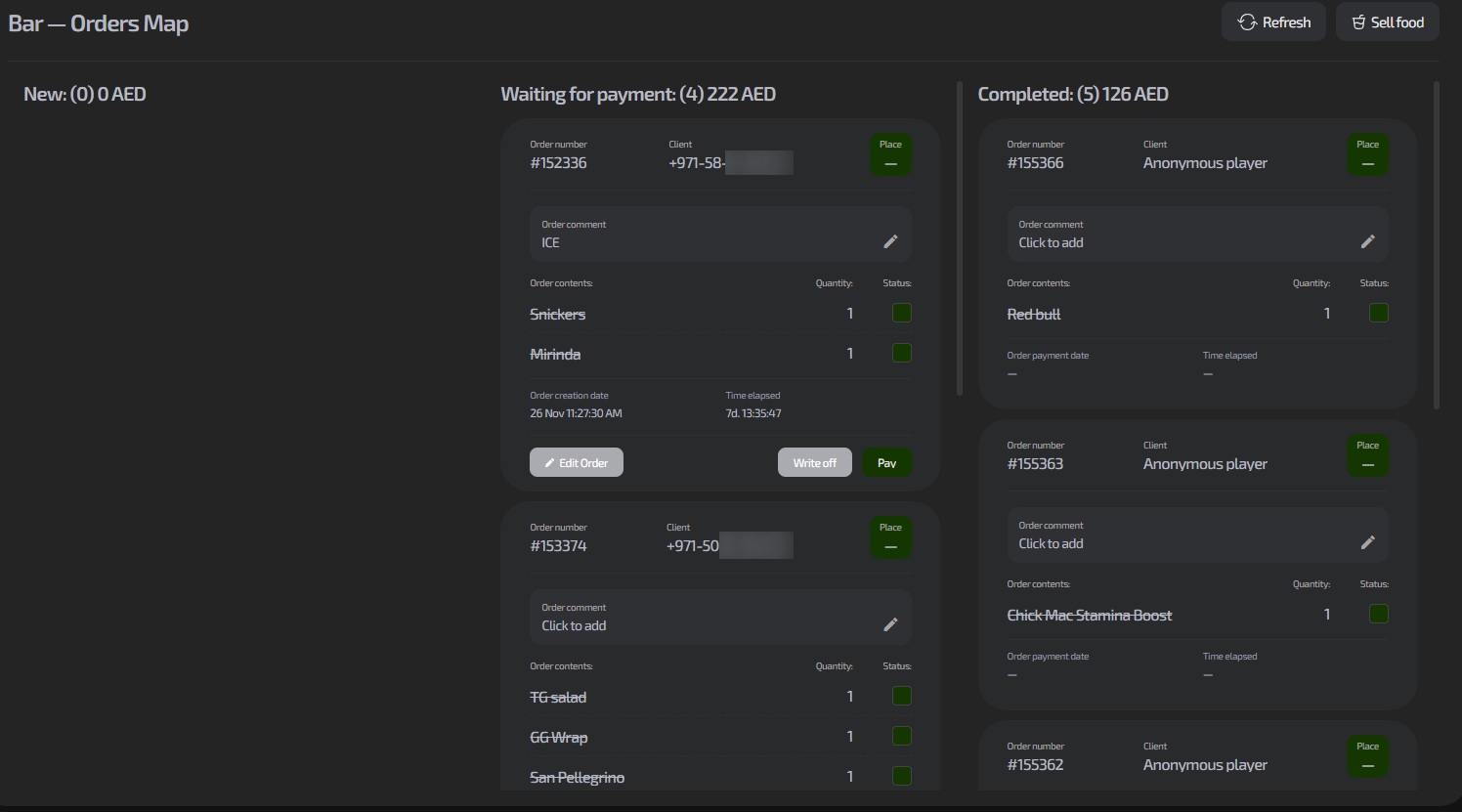Image resolution: width=1462 pixels, height=812 pixels.
Task: Toggle Red bull status checkbox
Action: click(1379, 313)
